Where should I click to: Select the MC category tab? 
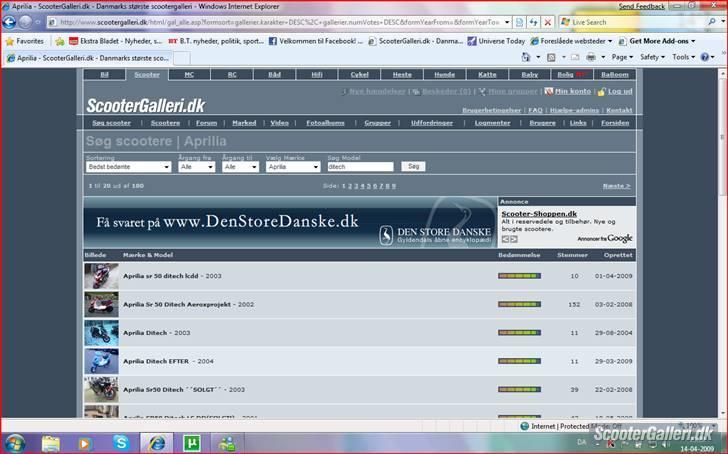pyautogui.click(x=189, y=74)
